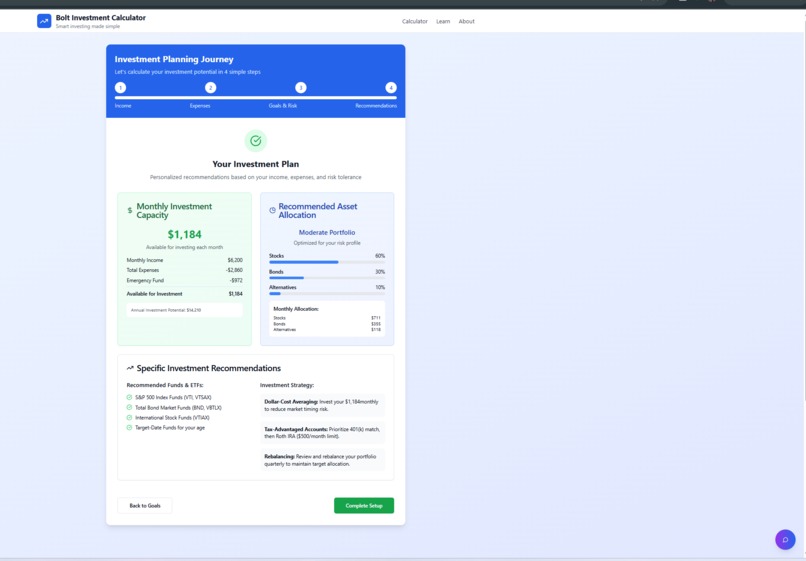Open the Learn nav item

pos(443,22)
